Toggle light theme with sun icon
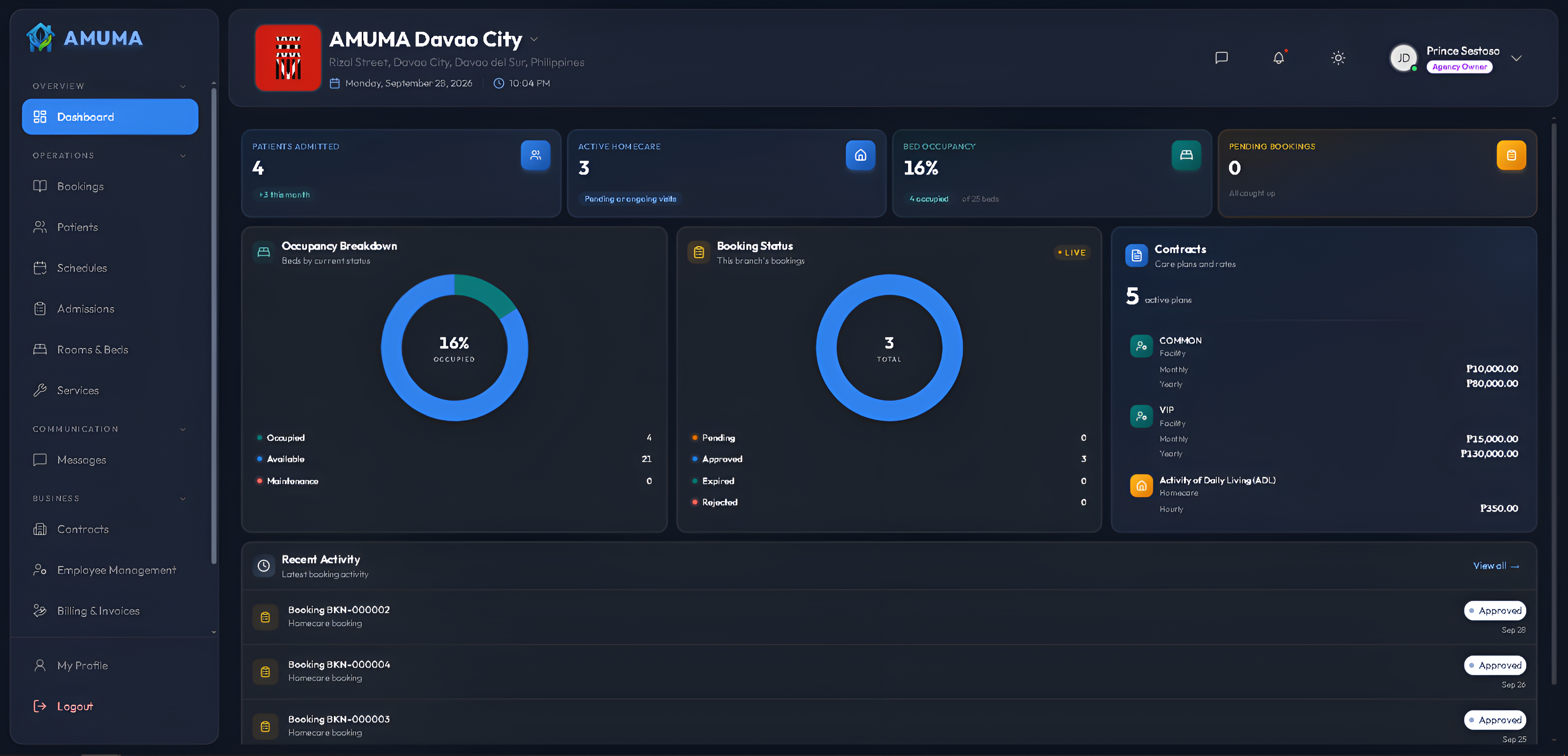 click(x=1338, y=58)
